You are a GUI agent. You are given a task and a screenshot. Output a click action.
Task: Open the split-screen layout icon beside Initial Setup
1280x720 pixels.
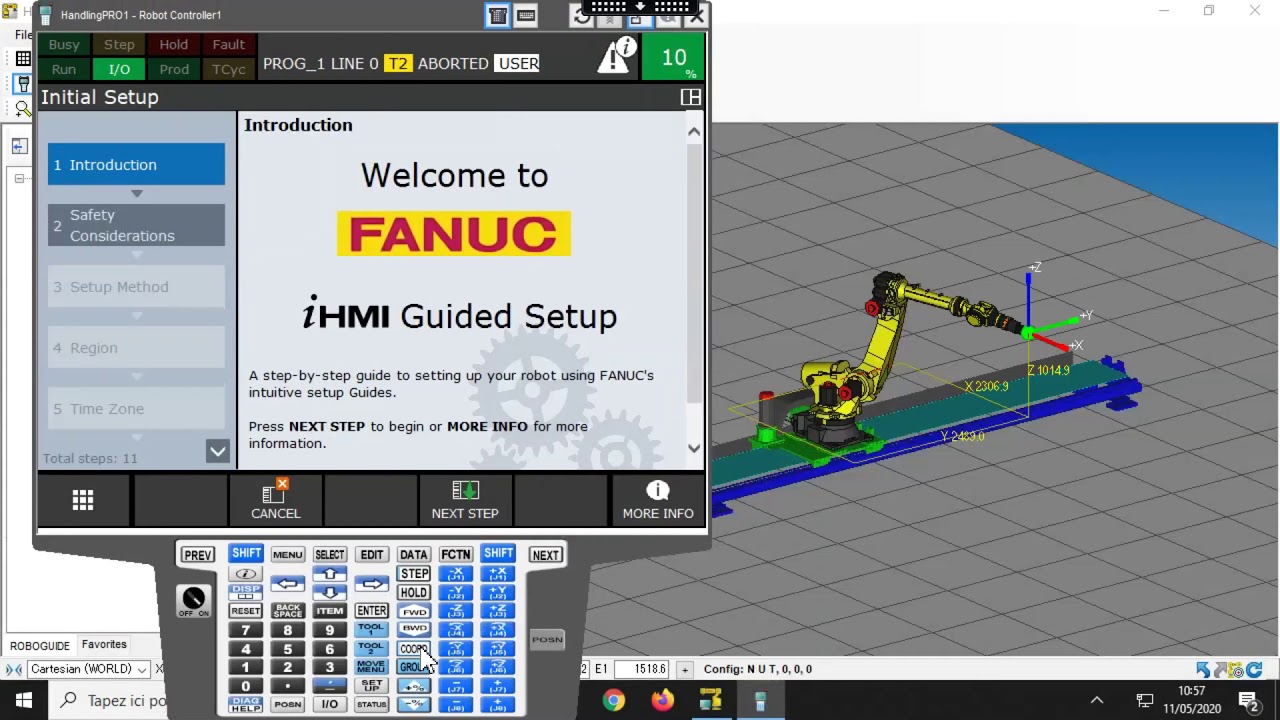pos(690,97)
